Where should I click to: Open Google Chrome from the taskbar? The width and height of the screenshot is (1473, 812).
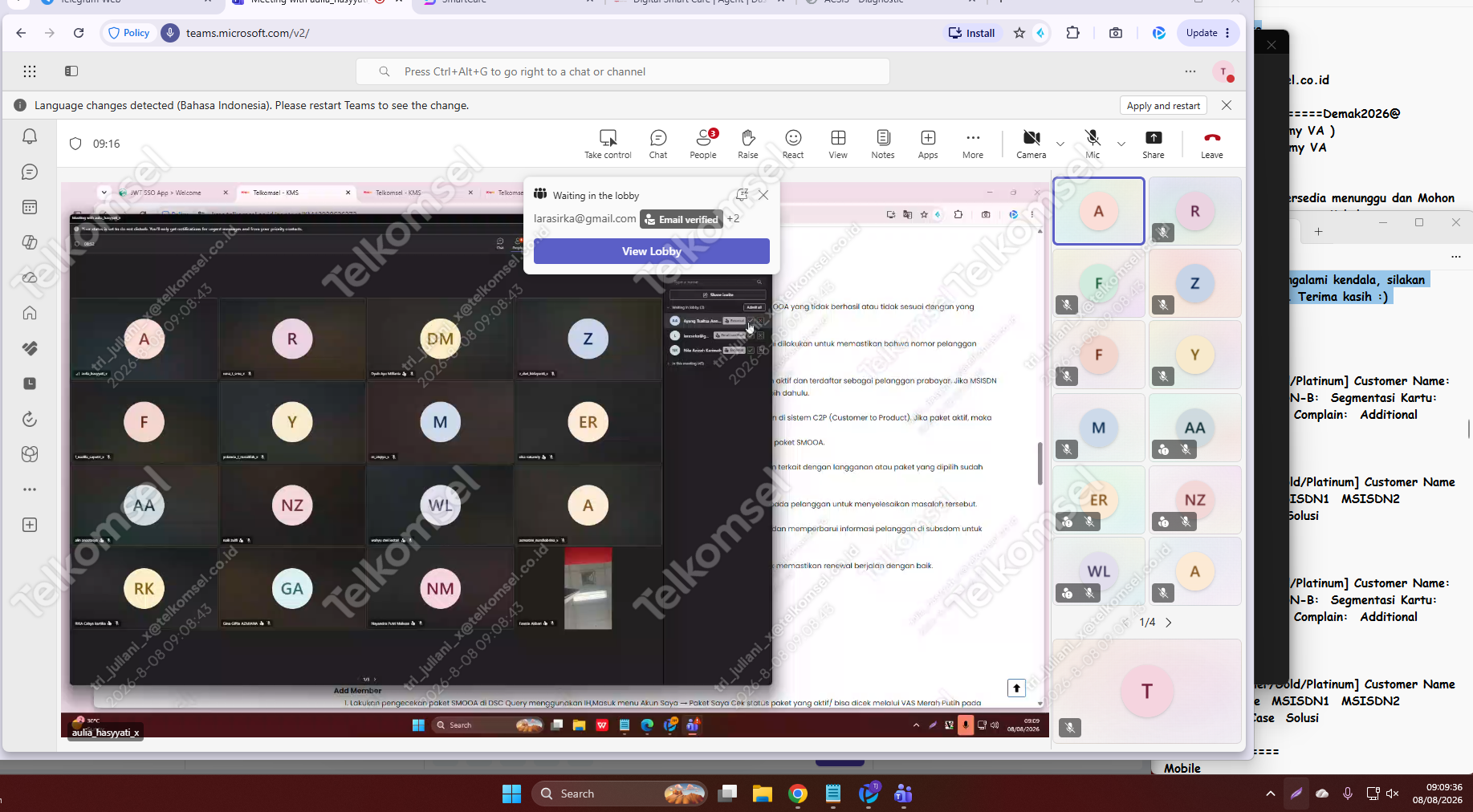[798, 794]
